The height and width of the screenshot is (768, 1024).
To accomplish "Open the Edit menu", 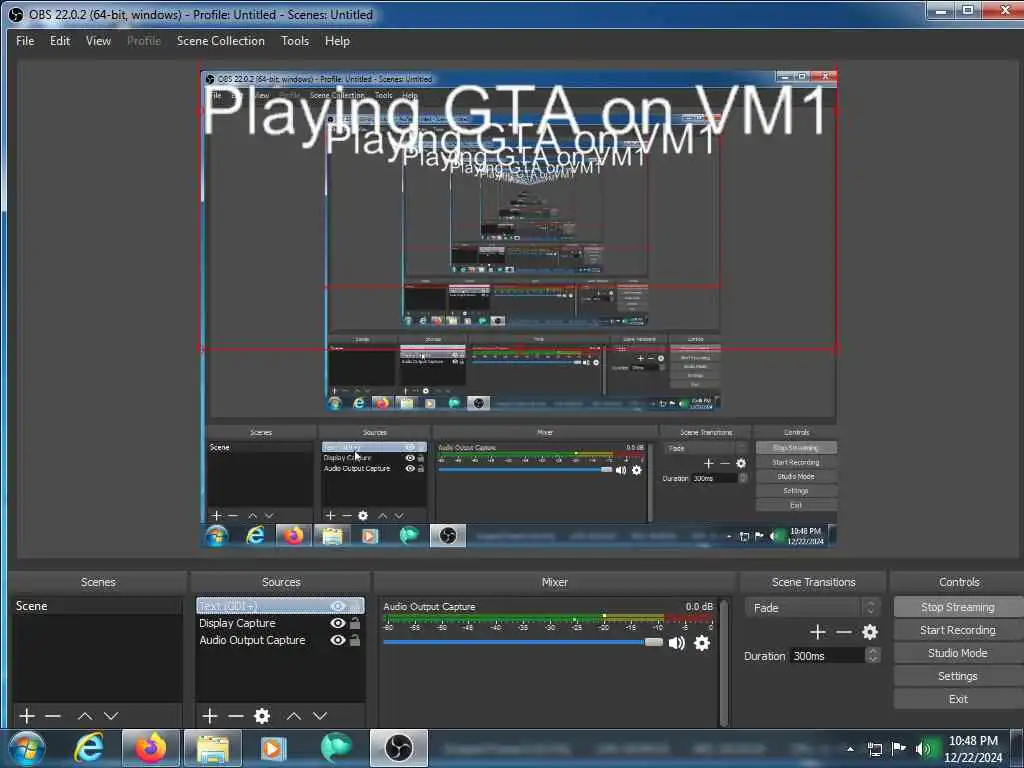I will tap(59, 40).
